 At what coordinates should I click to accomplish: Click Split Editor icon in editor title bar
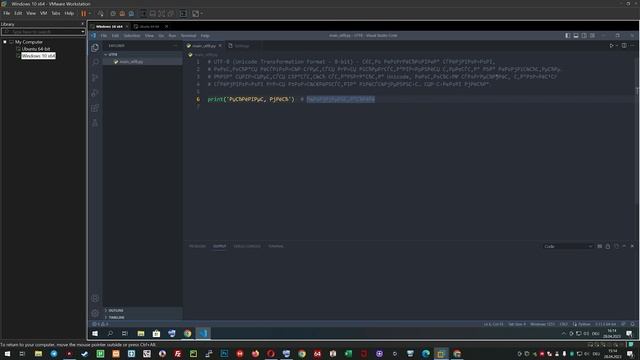[624, 46]
